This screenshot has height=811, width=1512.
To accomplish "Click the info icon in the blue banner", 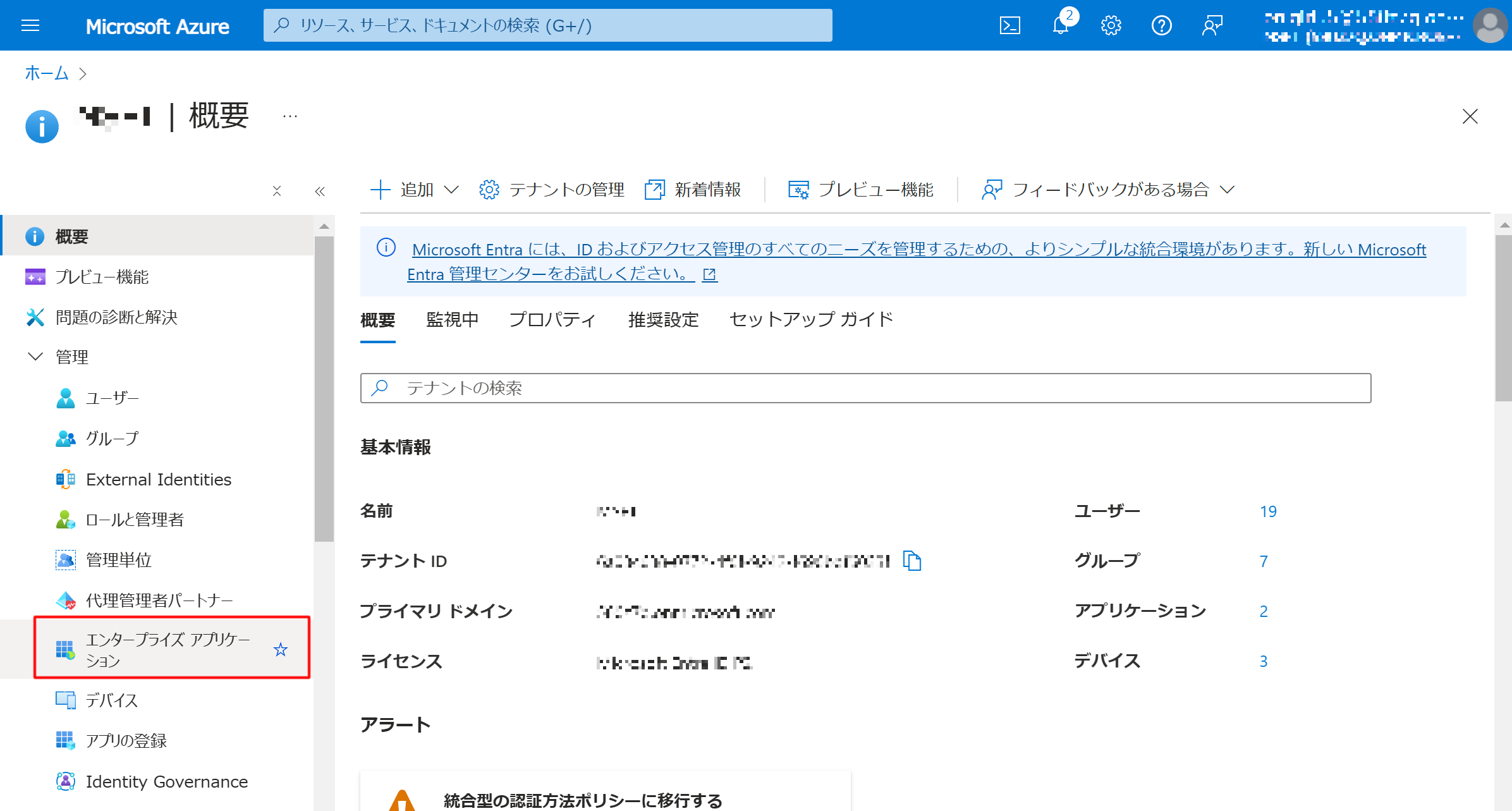I will coord(386,248).
